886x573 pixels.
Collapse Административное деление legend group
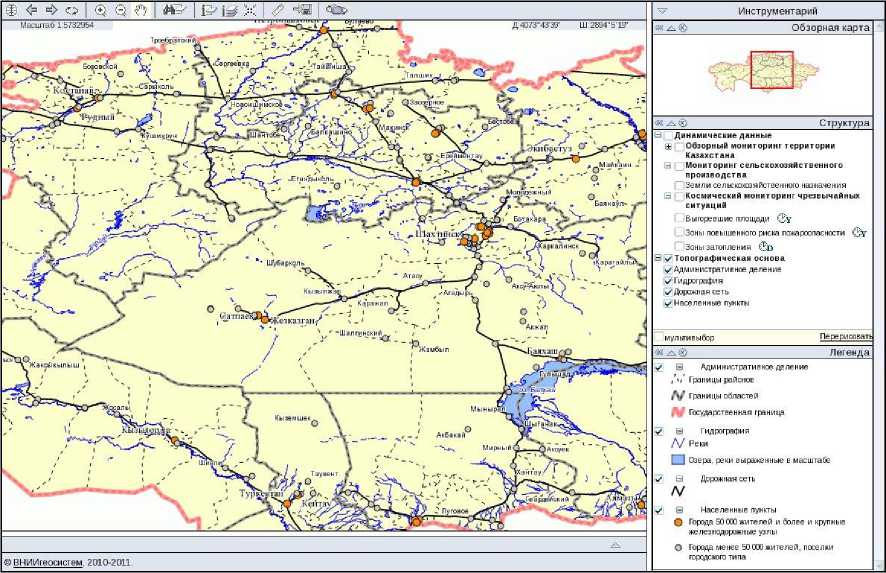679,367
